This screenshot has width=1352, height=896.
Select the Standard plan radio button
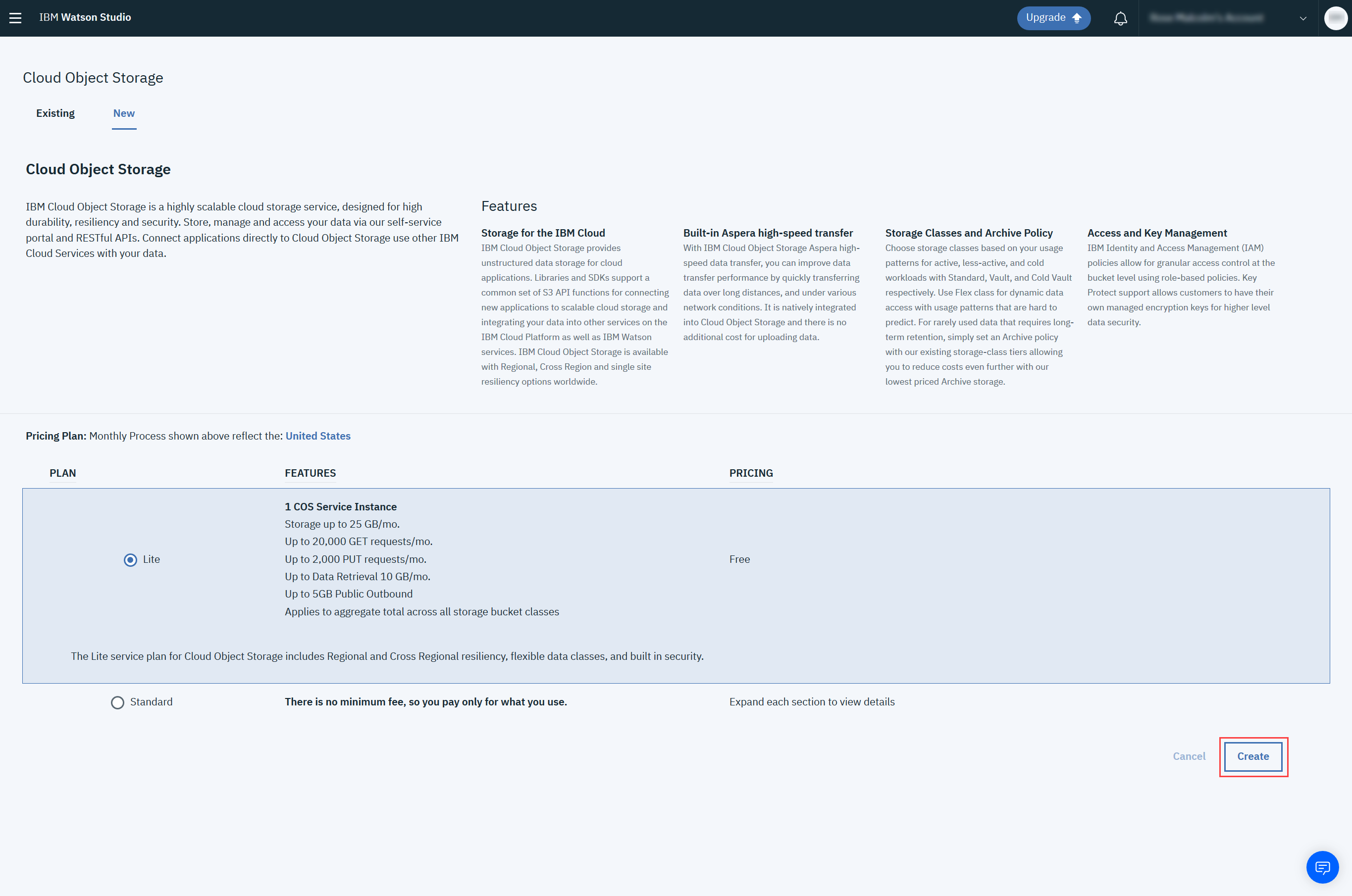[118, 702]
